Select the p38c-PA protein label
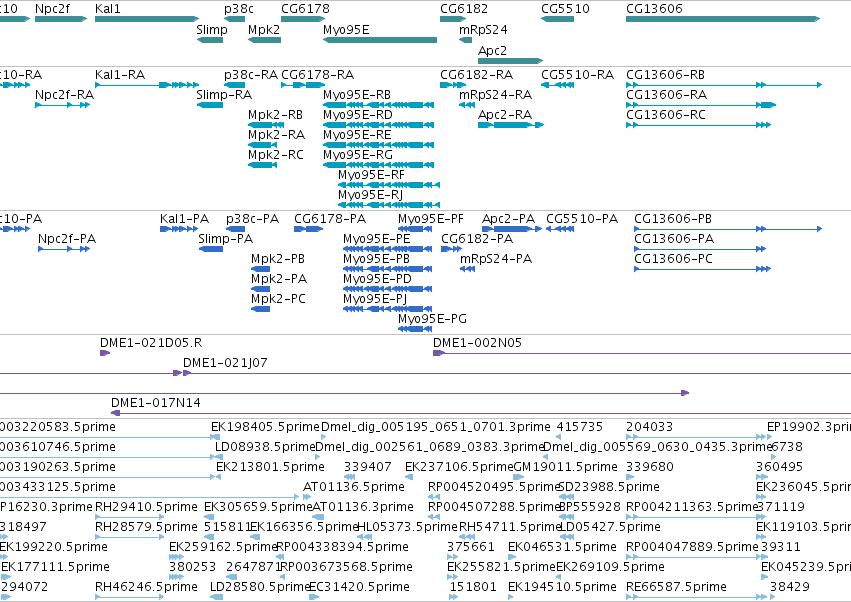This screenshot has width=851, height=602. tap(252, 219)
